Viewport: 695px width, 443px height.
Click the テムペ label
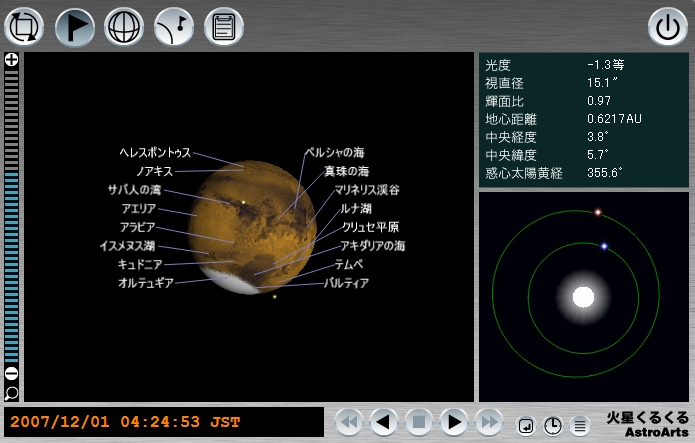click(x=349, y=264)
